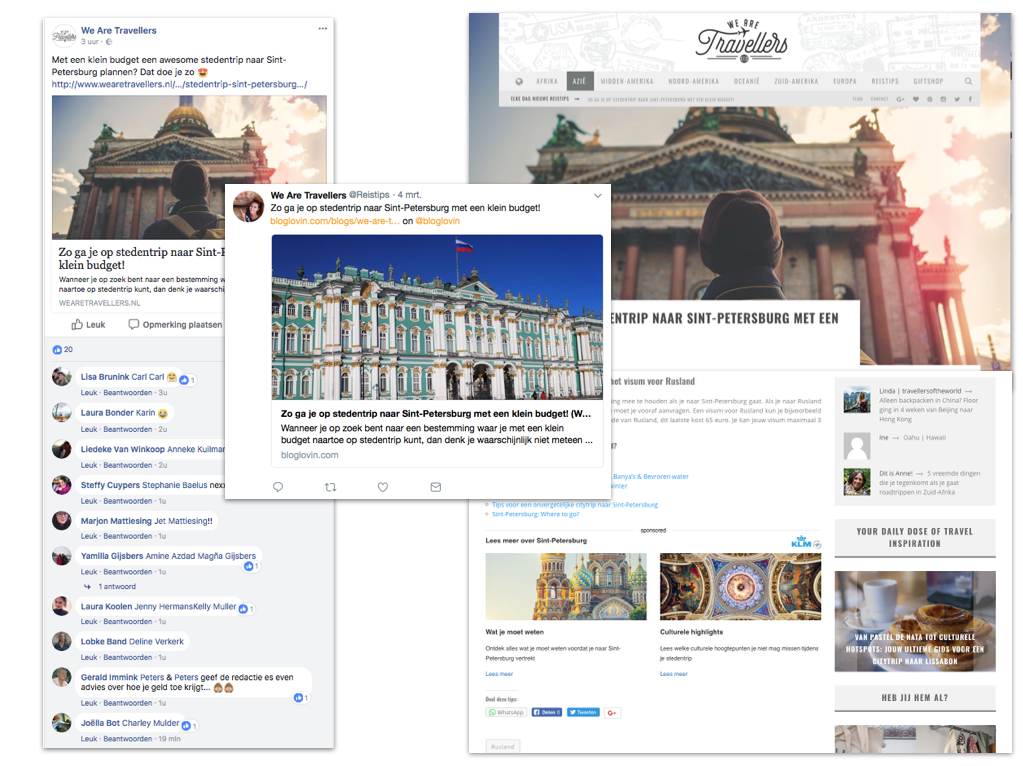Click the direct message envelope icon on tweet
This screenshot has height=766, width=1023.
(436, 487)
